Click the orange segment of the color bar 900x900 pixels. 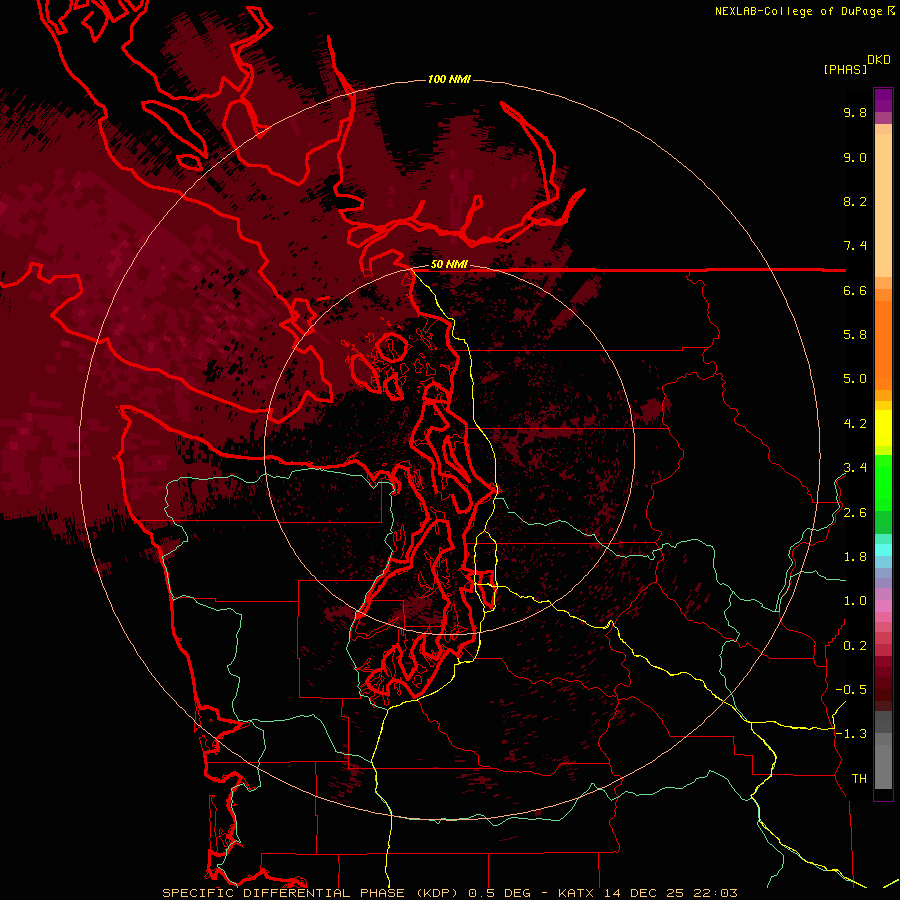(x=883, y=344)
